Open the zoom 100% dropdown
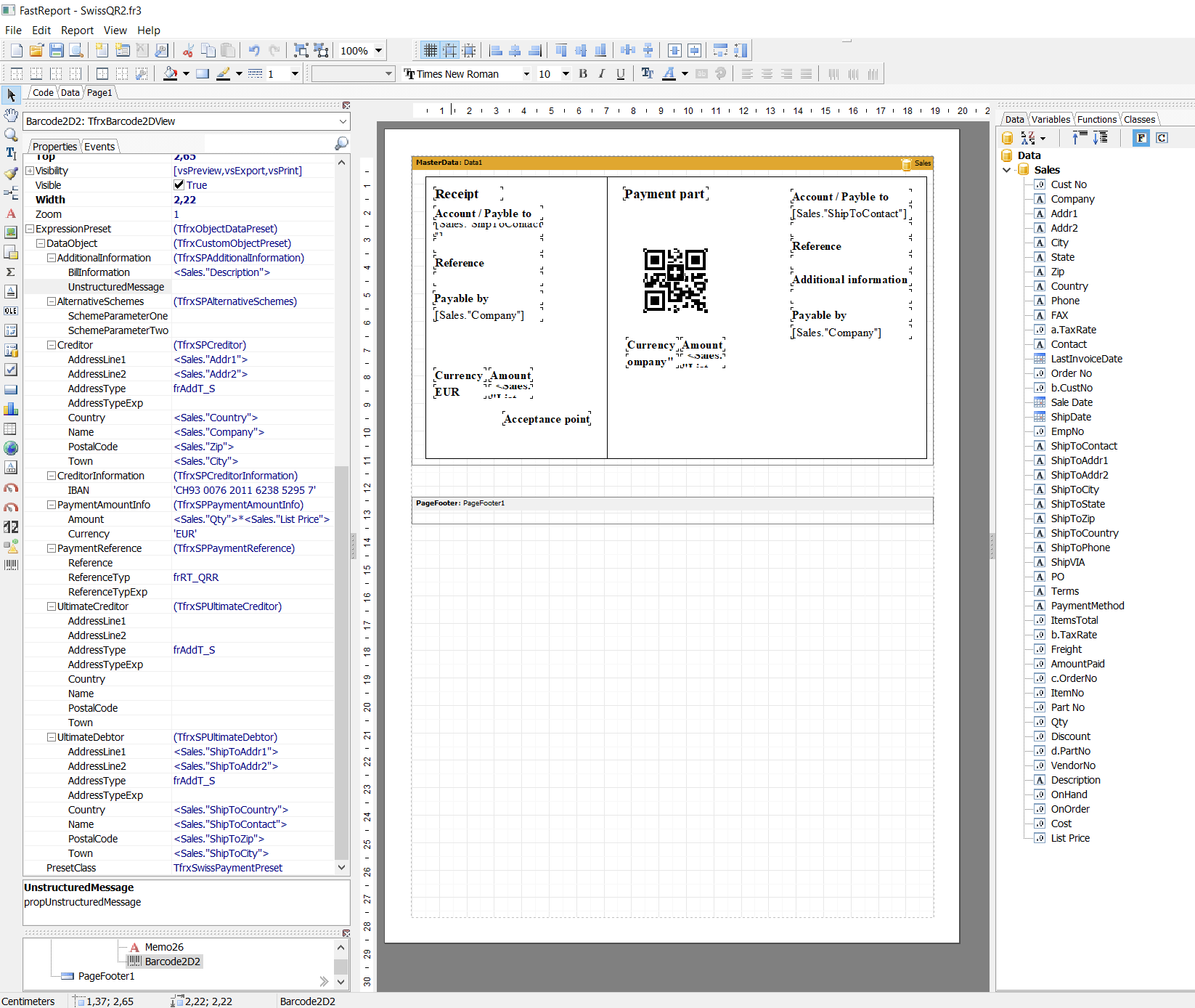The image size is (1195, 1008). [x=378, y=50]
